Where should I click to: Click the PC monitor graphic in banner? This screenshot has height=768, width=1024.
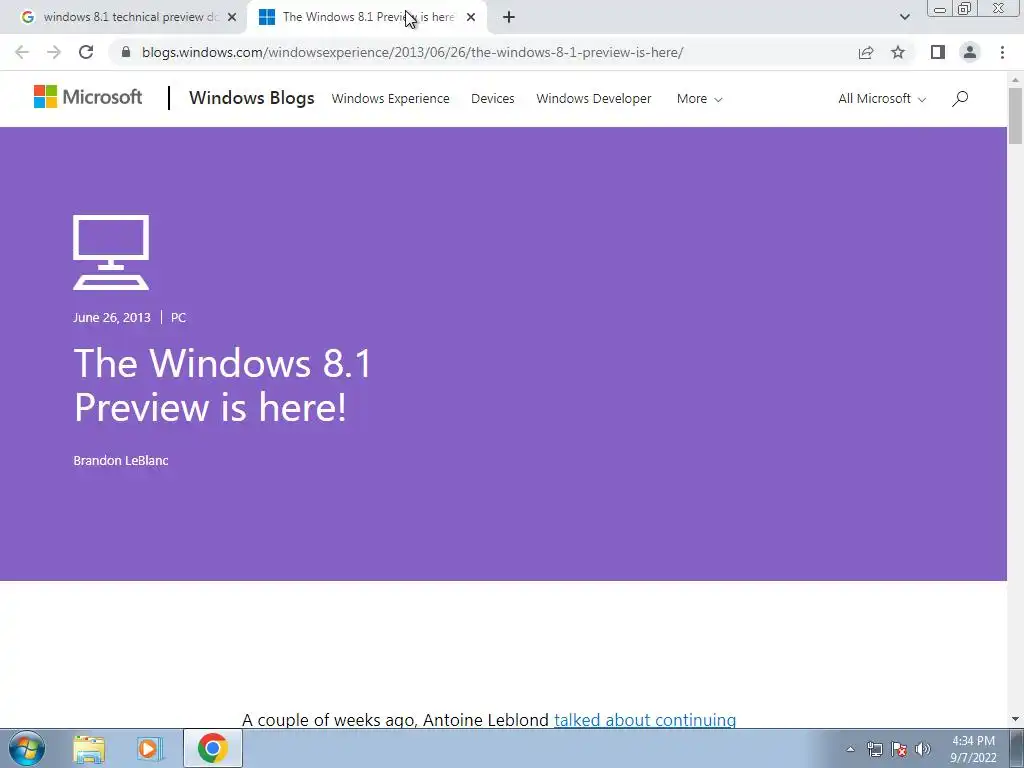pos(111,252)
